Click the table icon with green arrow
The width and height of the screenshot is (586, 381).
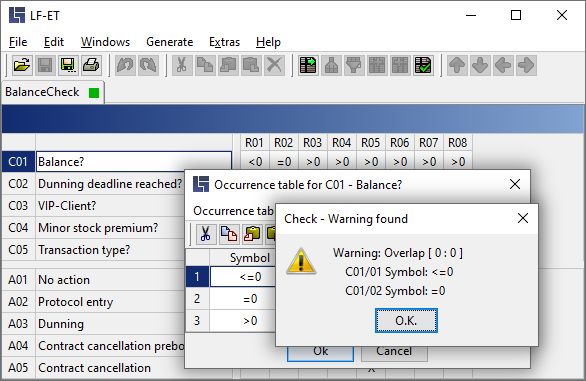(x=308, y=65)
